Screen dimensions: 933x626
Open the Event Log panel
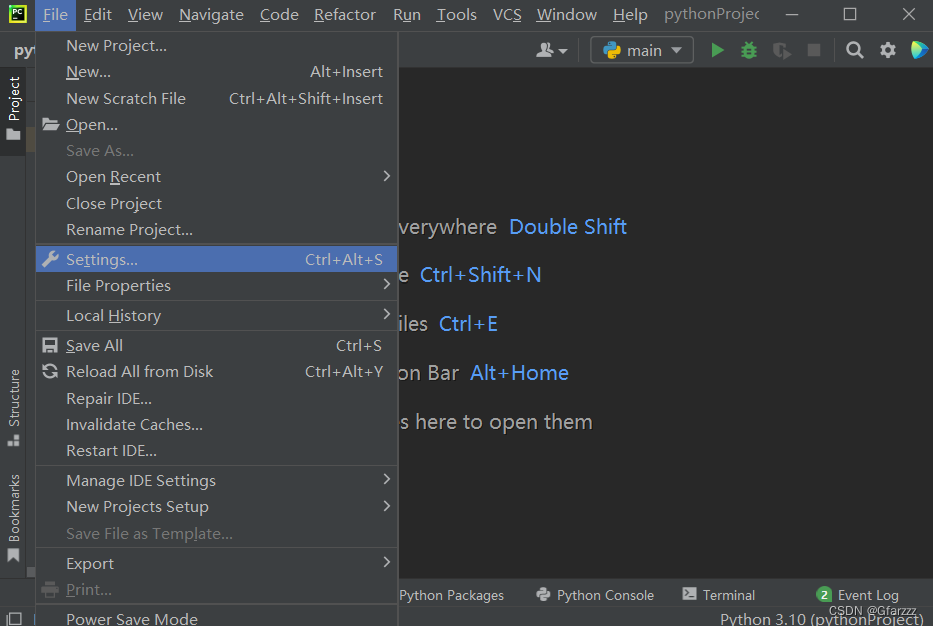pos(857,595)
